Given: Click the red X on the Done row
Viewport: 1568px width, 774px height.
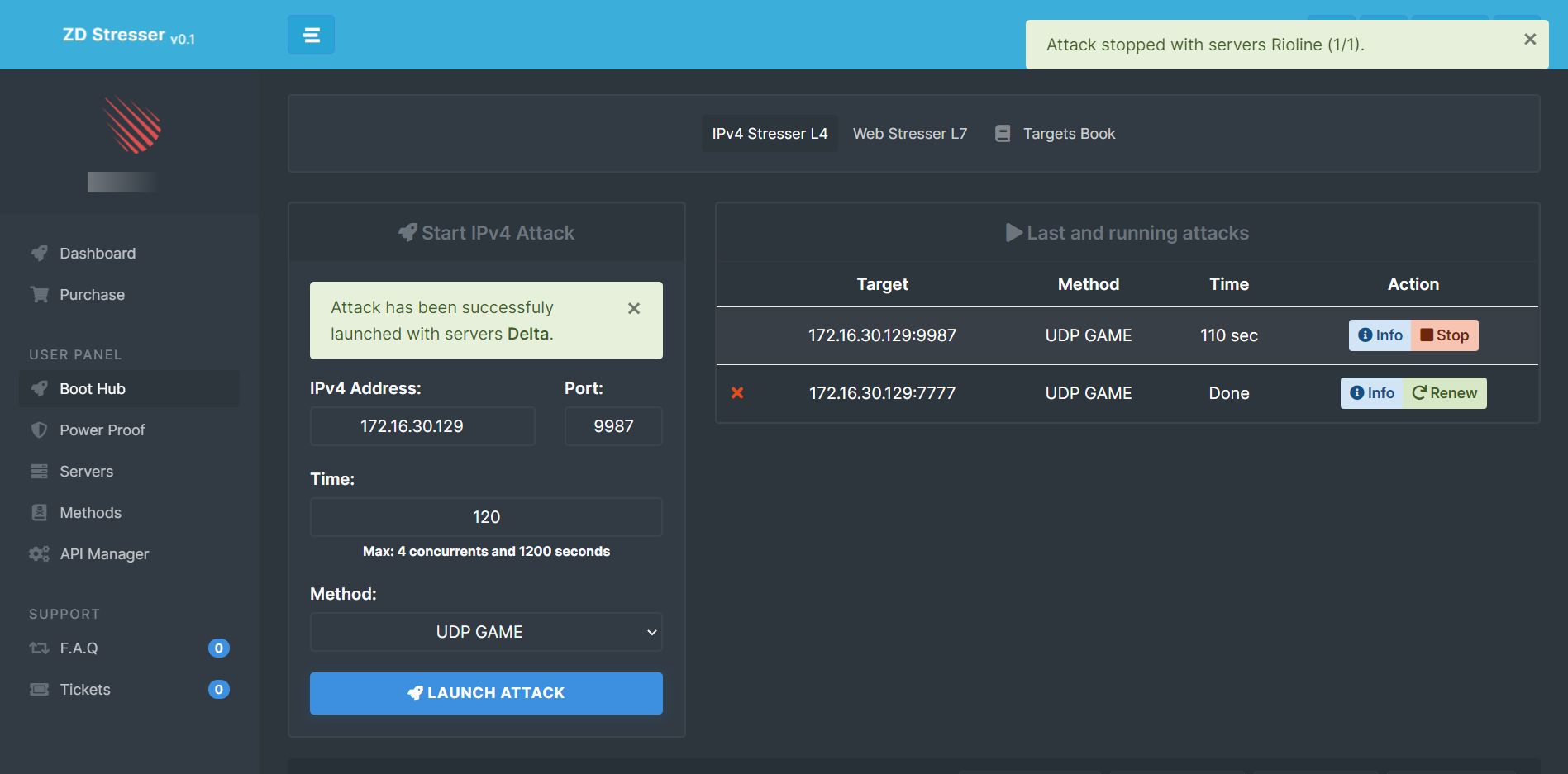Looking at the screenshot, I should [736, 393].
